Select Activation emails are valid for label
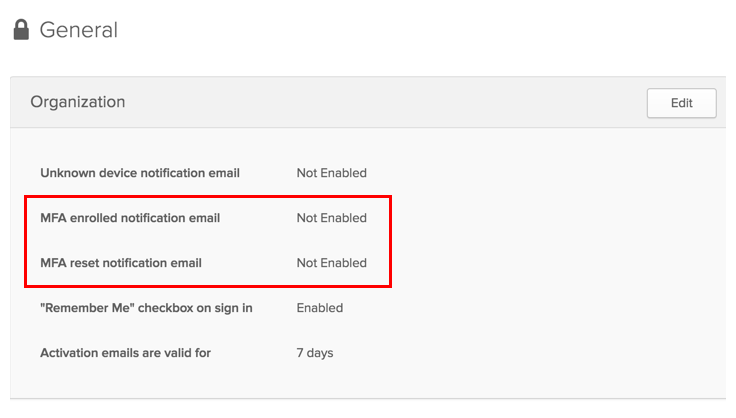Screen dimensions: 736x418 (125, 353)
